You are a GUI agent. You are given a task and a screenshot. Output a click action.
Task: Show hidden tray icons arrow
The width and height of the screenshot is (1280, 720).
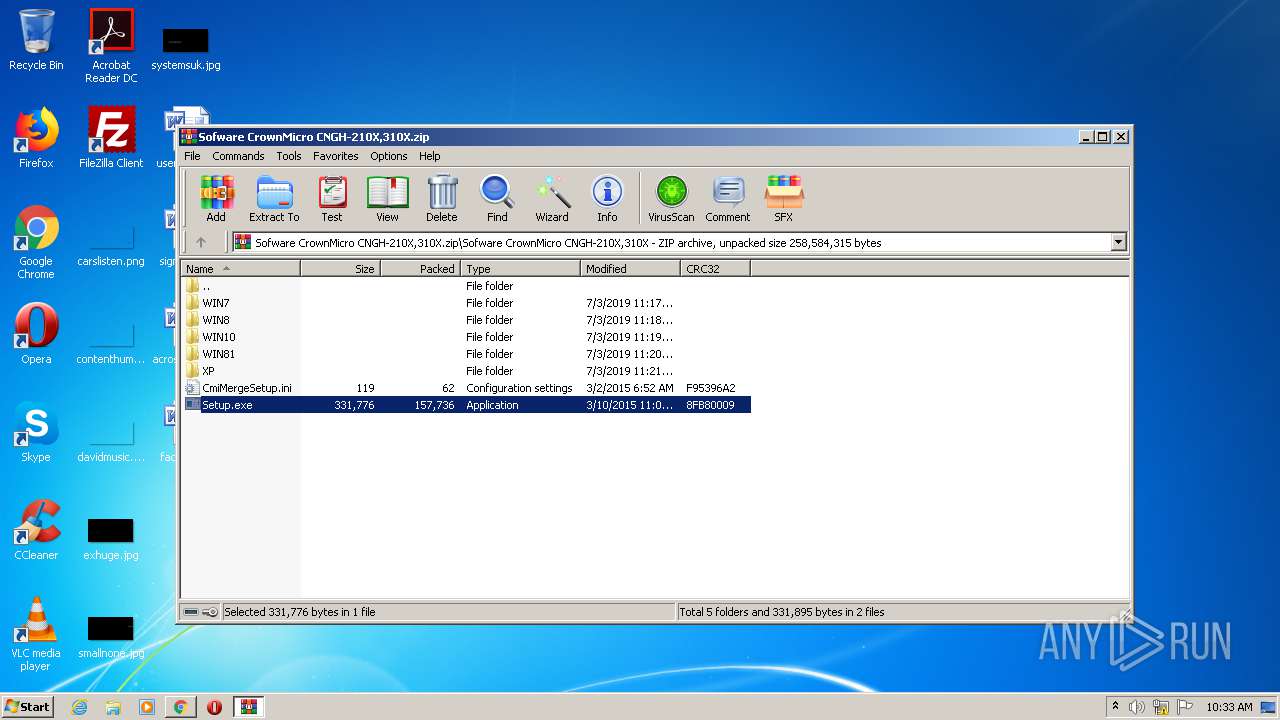(x=1115, y=706)
